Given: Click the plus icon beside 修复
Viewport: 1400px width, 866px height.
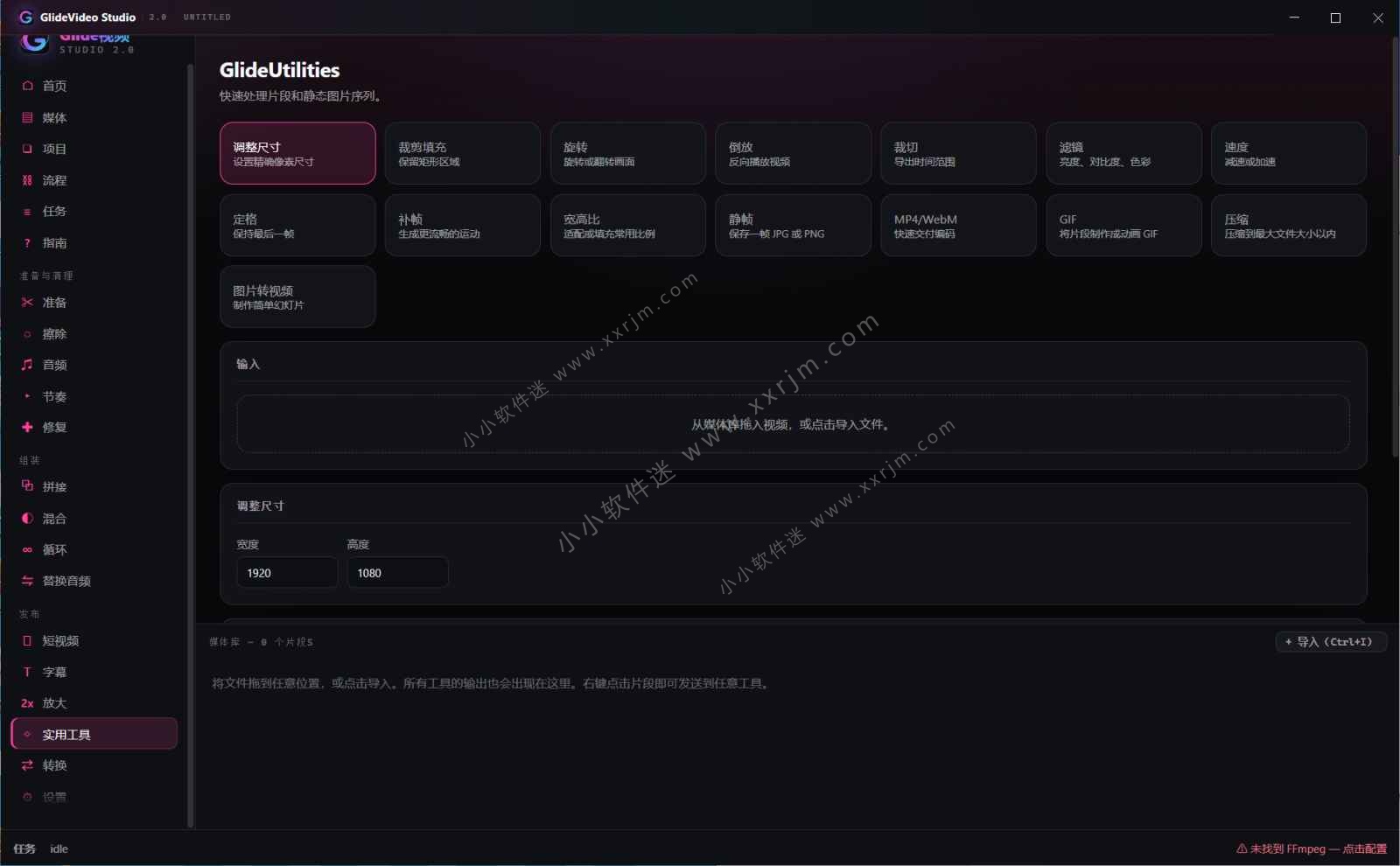Looking at the screenshot, I should tap(27, 427).
